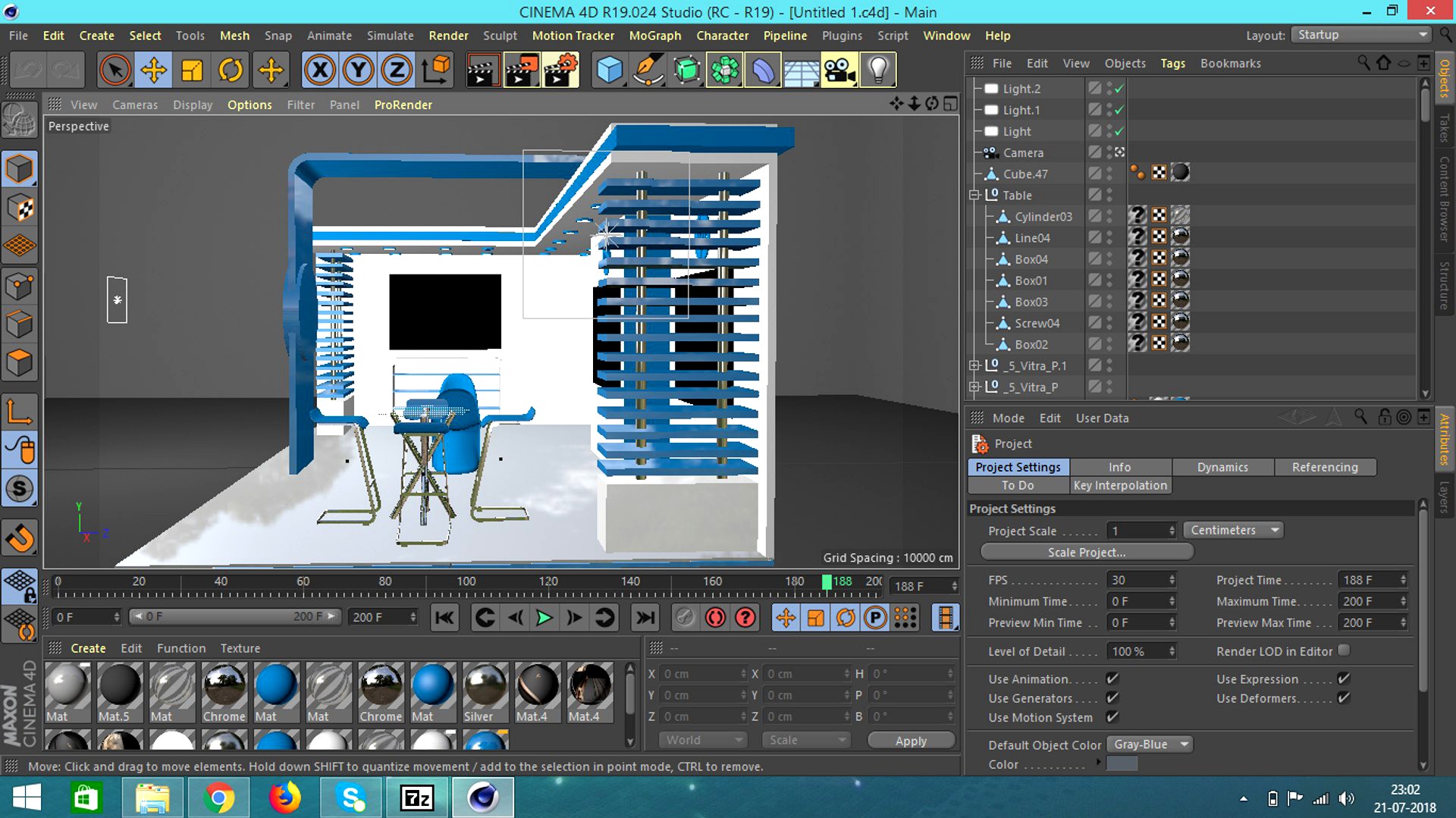Open material manager Create menu

pos(88,648)
